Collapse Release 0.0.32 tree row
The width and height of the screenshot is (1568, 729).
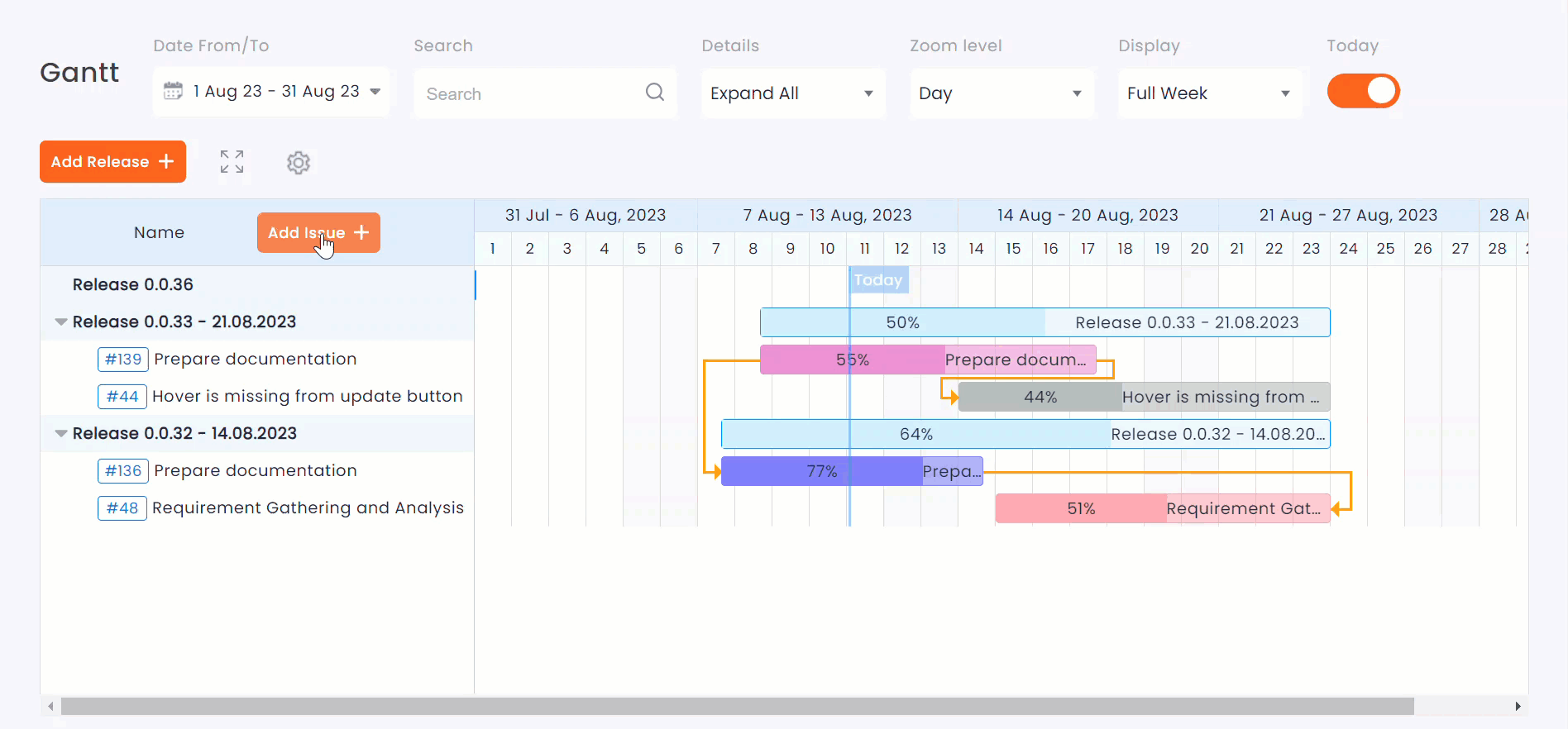61,434
